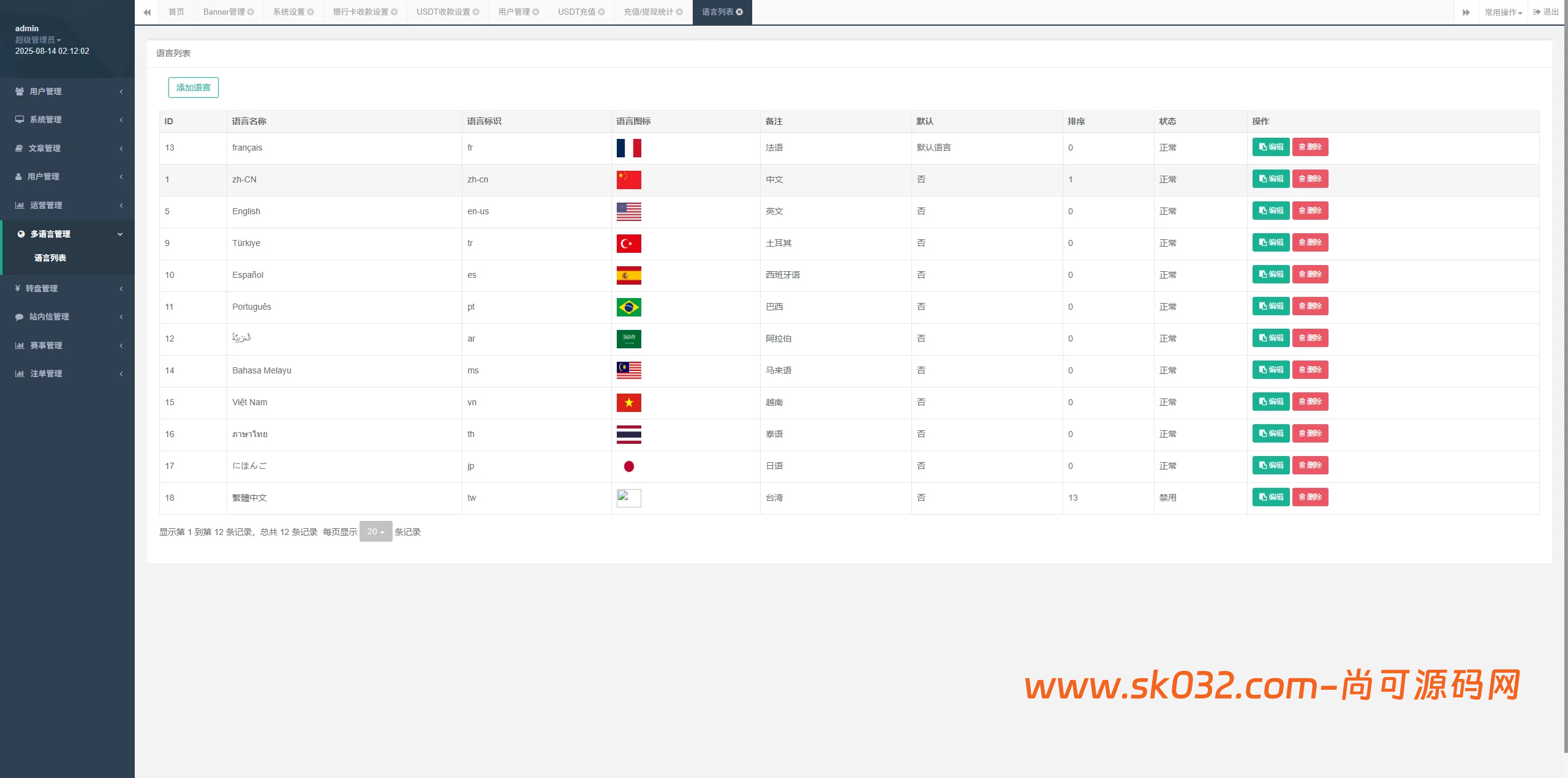Click the Brazil flag icon in Português row
This screenshot has width=1568, height=778.
[628, 307]
